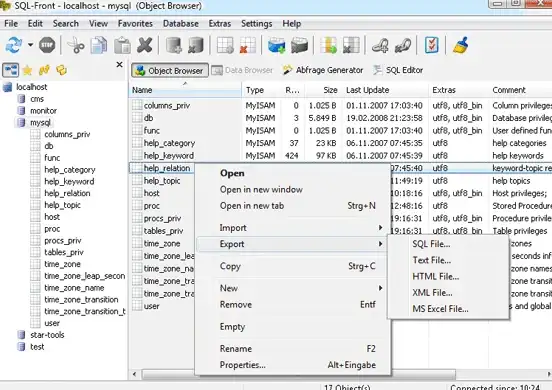552x390 pixels.
Task: Choose Open in new tab
Action: pyautogui.click(x=293, y=206)
